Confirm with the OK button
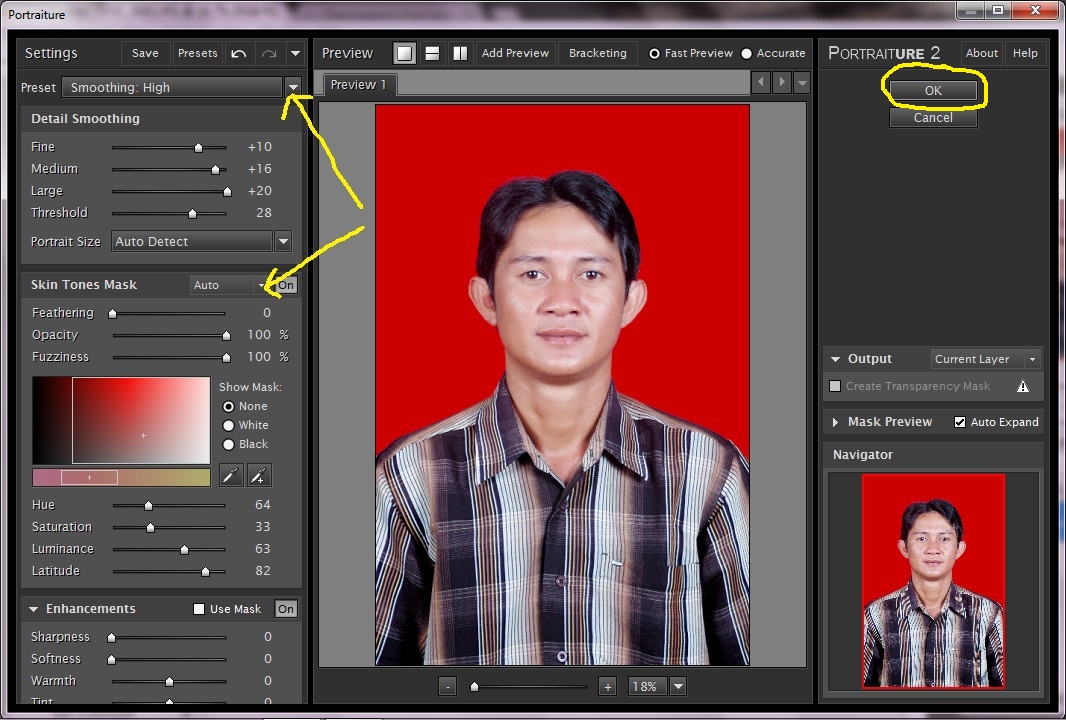 [x=933, y=90]
